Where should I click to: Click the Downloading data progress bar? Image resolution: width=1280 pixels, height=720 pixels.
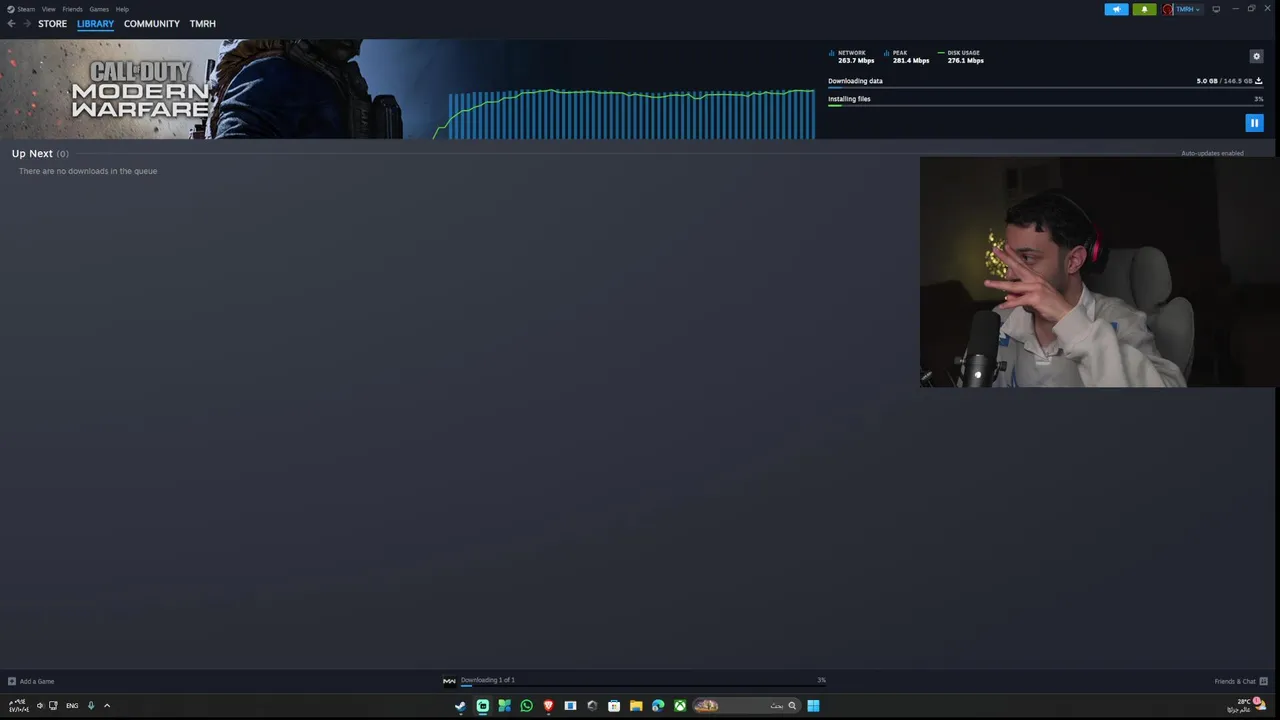(1045, 88)
